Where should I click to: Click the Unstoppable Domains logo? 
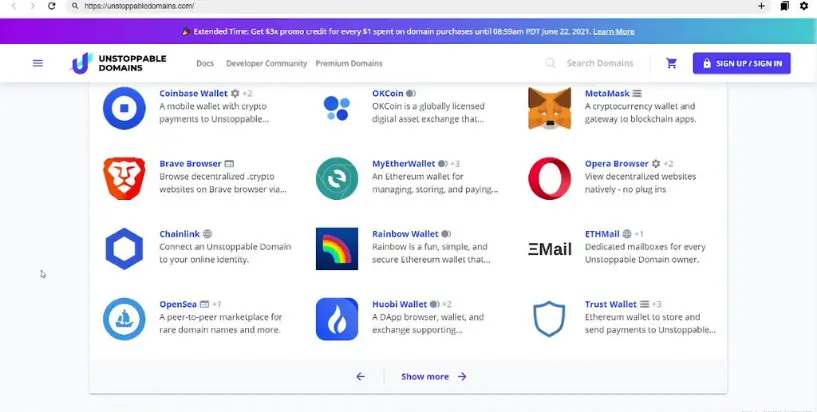[x=118, y=63]
